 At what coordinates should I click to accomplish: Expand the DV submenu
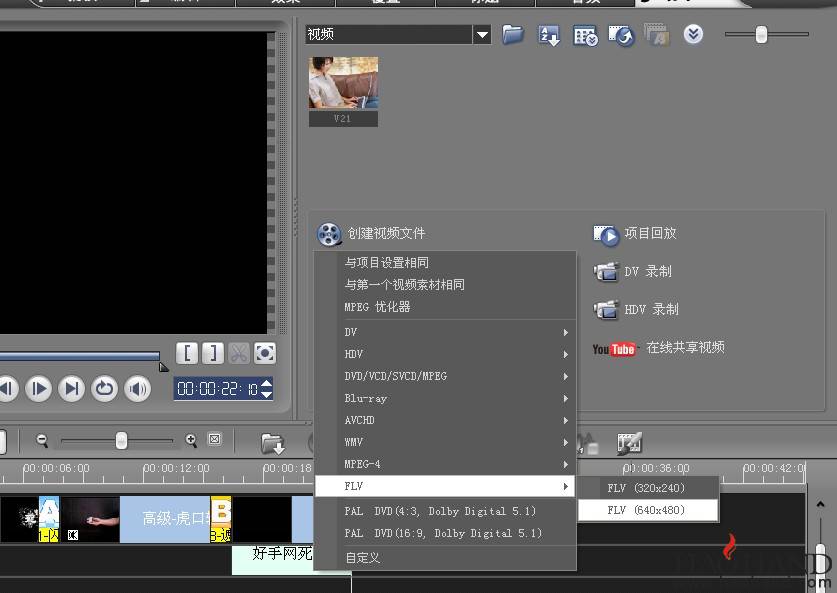click(x=445, y=332)
